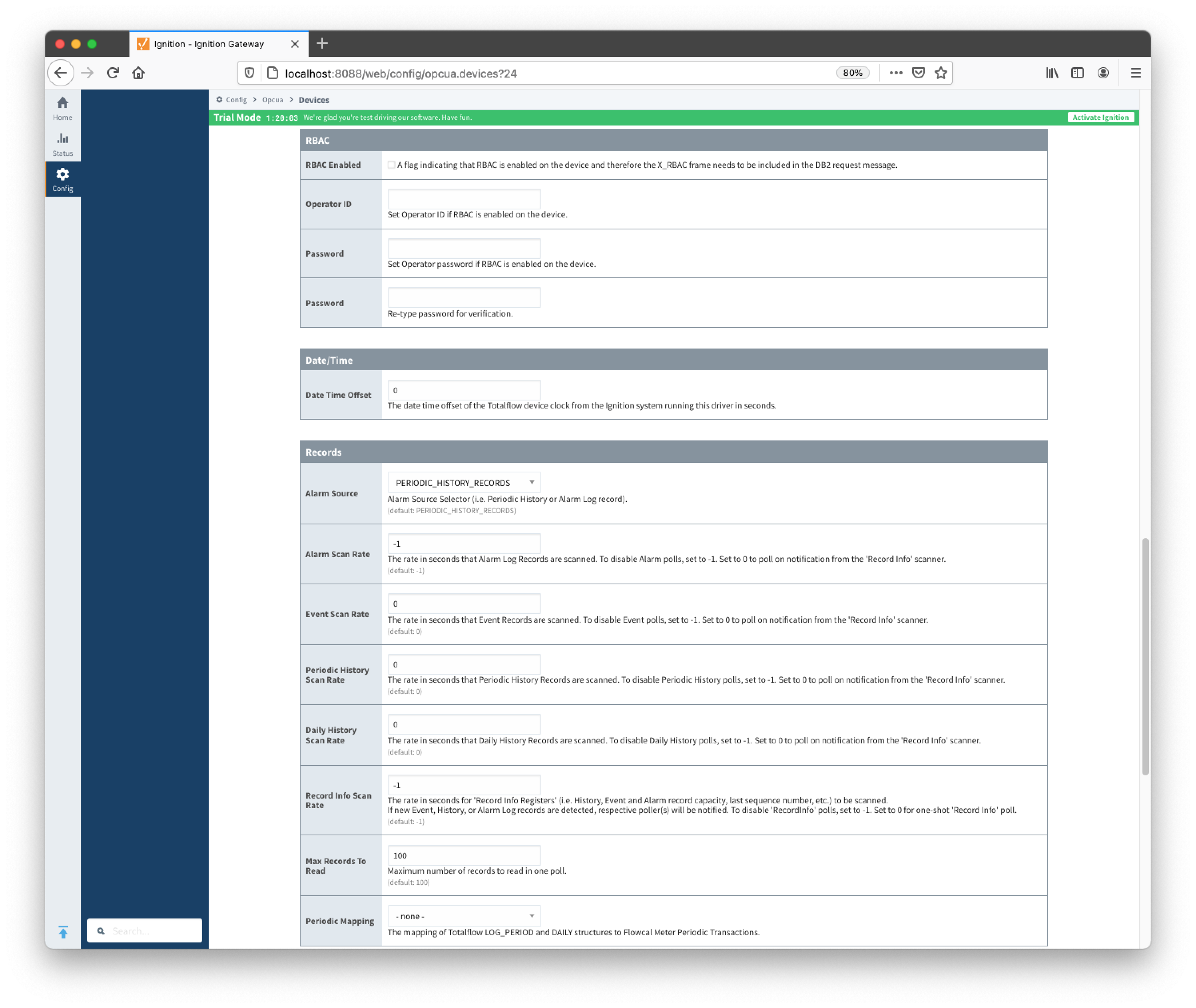Click the RBAC section header
The width and height of the screenshot is (1196, 1008).
point(673,140)
